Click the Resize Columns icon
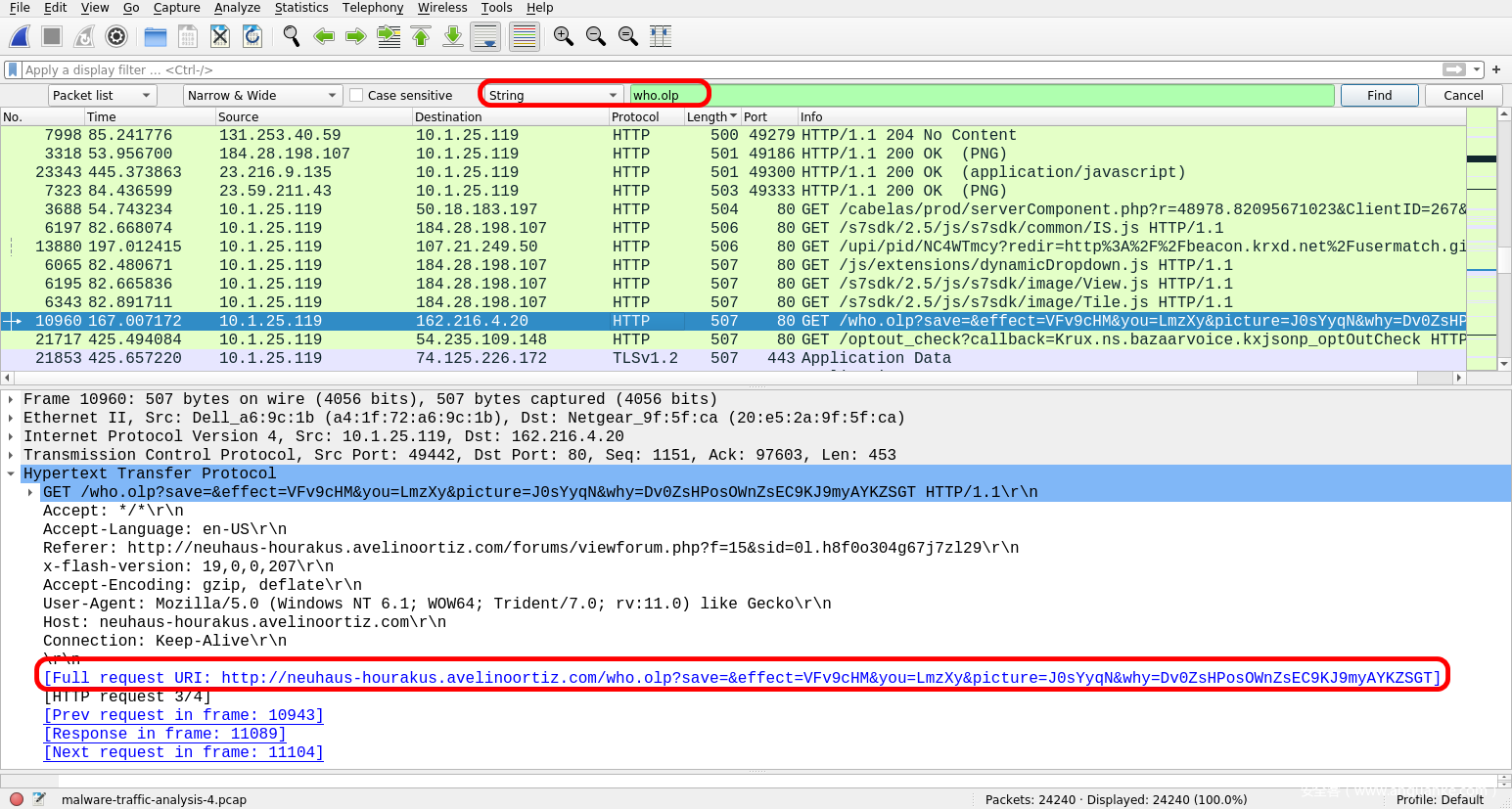The height and width of the screenshot is (809, 1512). click(x=661, y=37)
